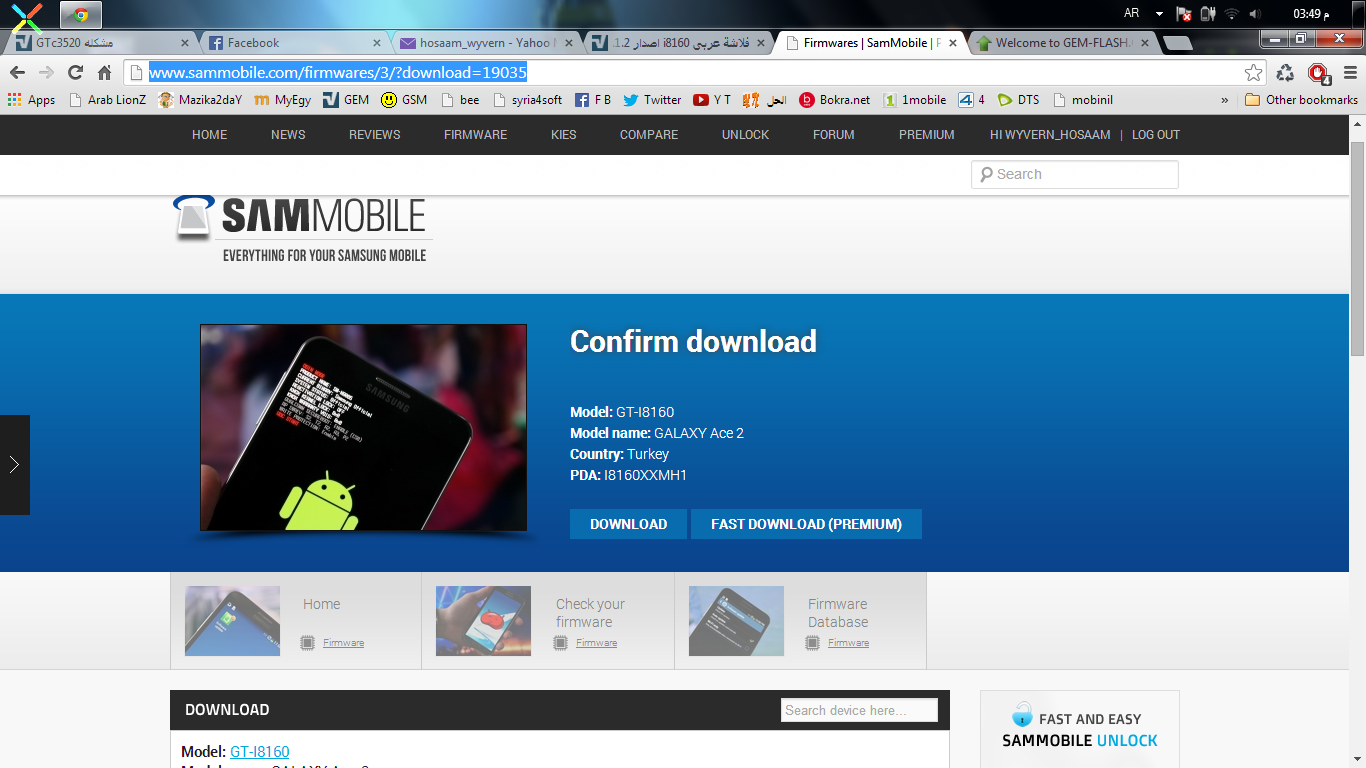Click the address bar URL
1366x768 pixels.
[338, 72]
